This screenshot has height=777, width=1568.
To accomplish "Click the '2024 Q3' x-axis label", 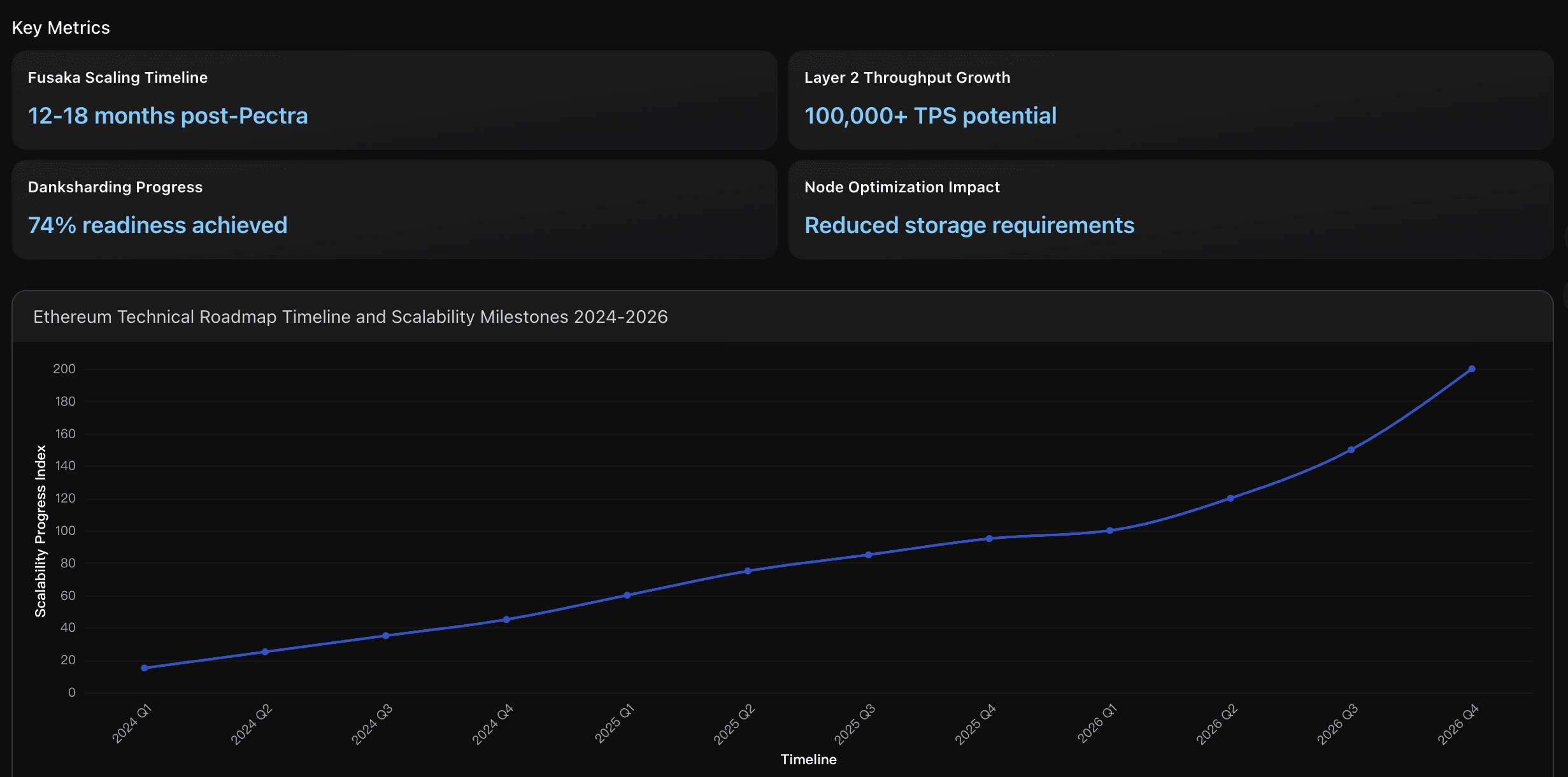I will point(372,724).
